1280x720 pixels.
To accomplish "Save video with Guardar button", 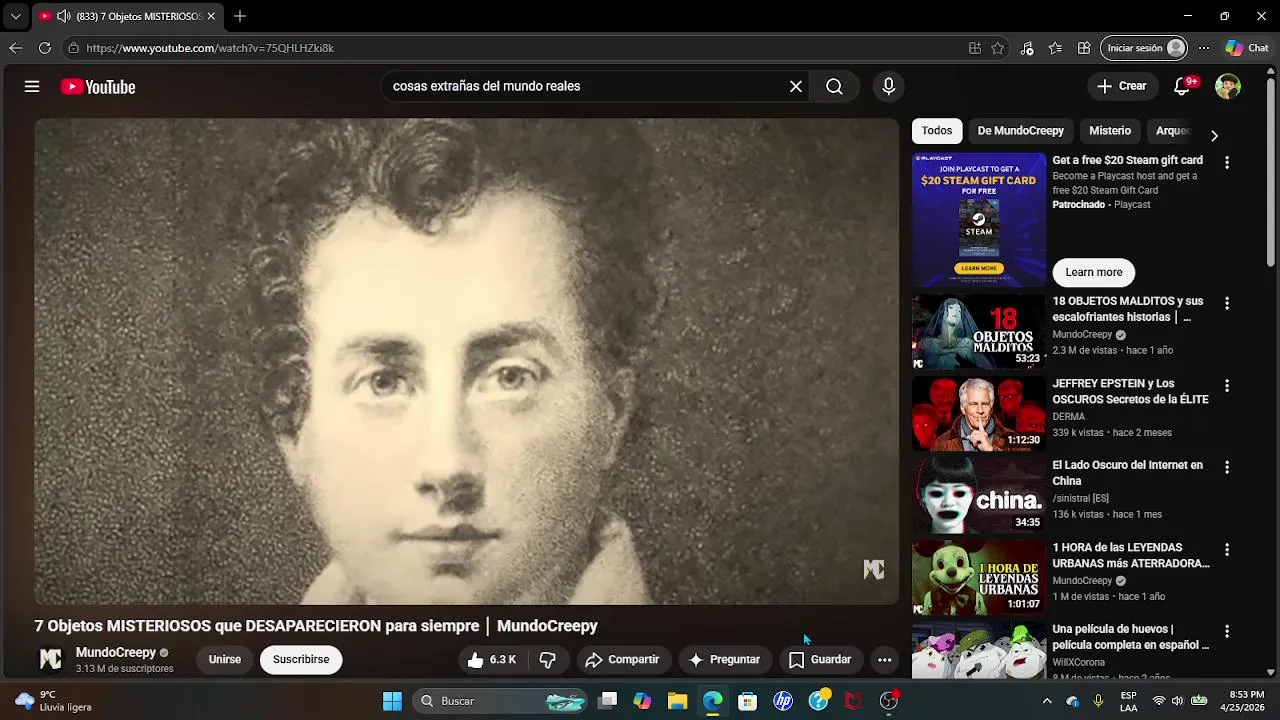I will 820,660.
